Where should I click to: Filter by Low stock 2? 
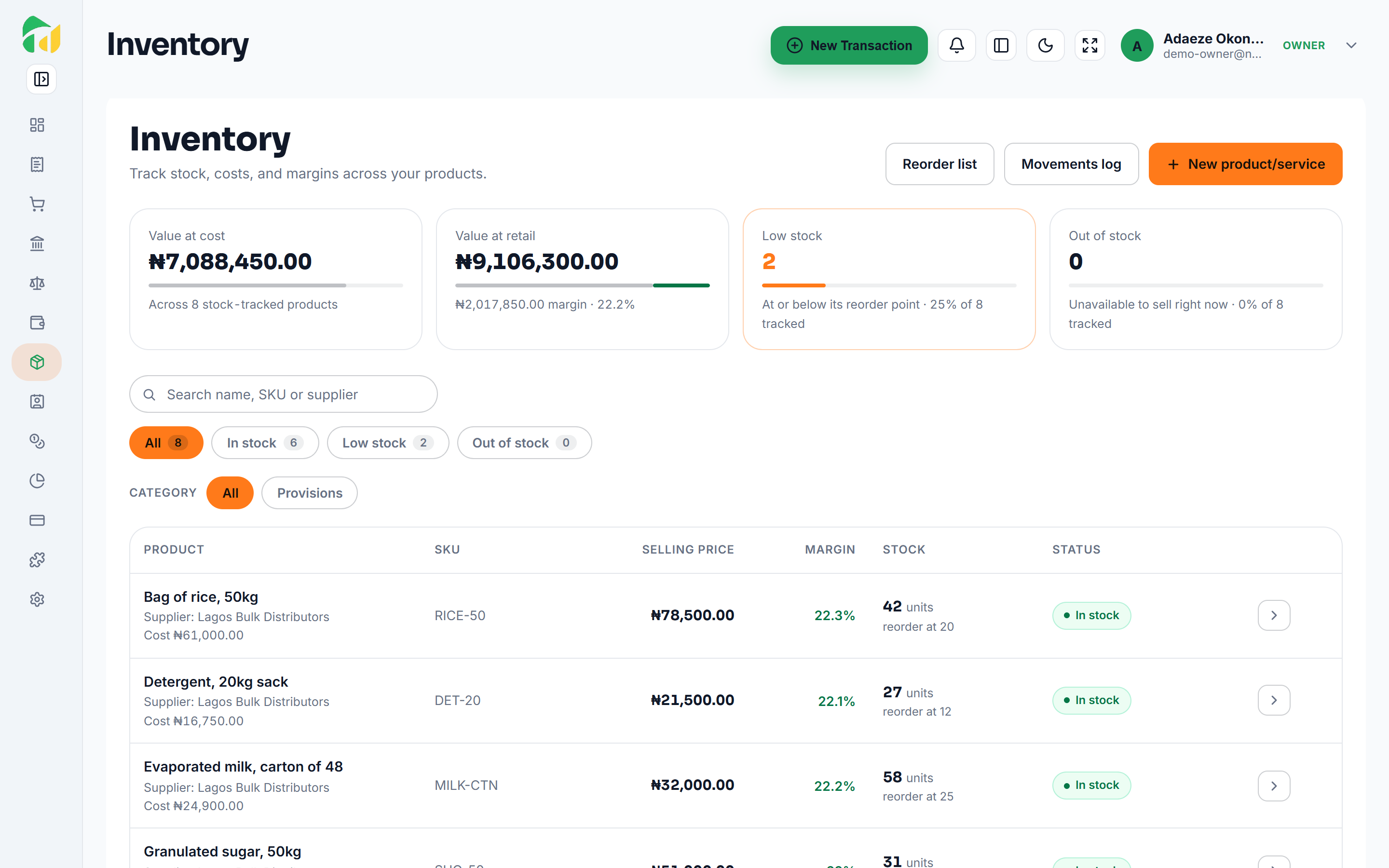point(388,443)
